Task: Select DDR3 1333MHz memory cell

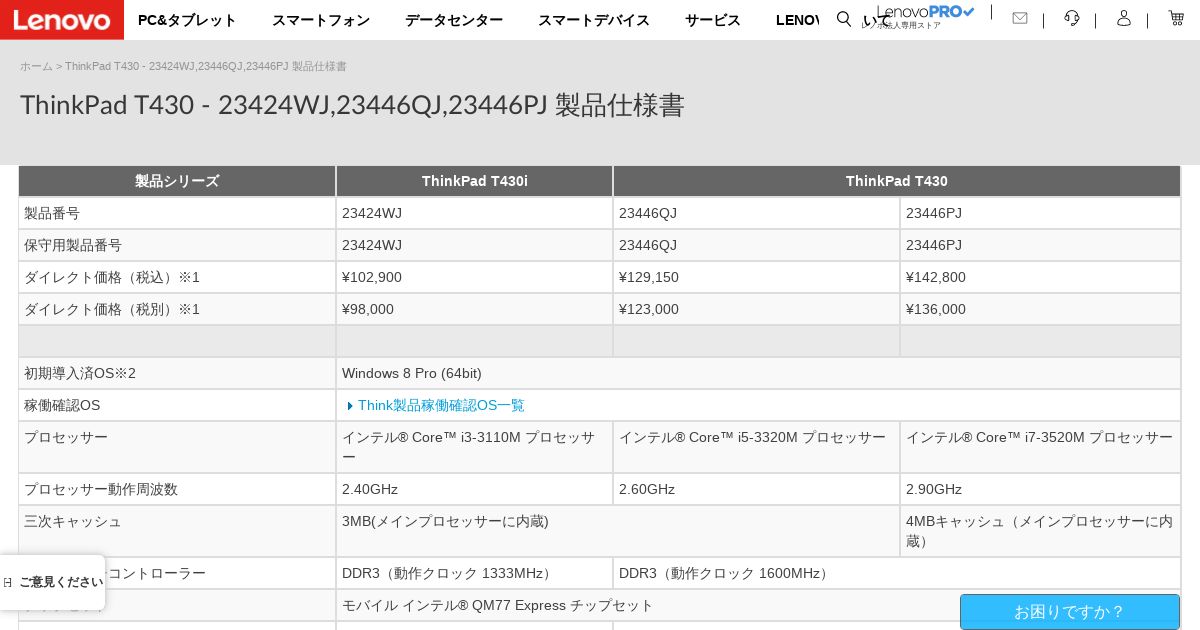Action: click(475, 573)
